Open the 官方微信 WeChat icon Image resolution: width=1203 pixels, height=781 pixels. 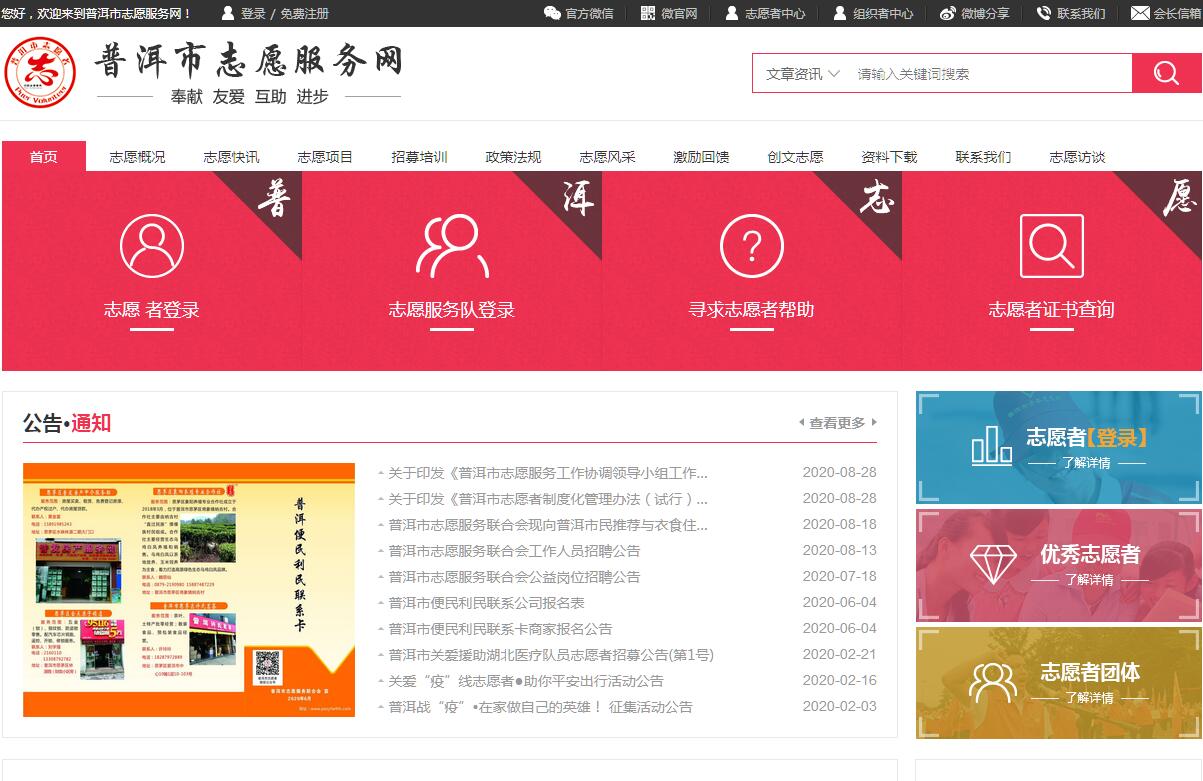click(x=552, y=13)
